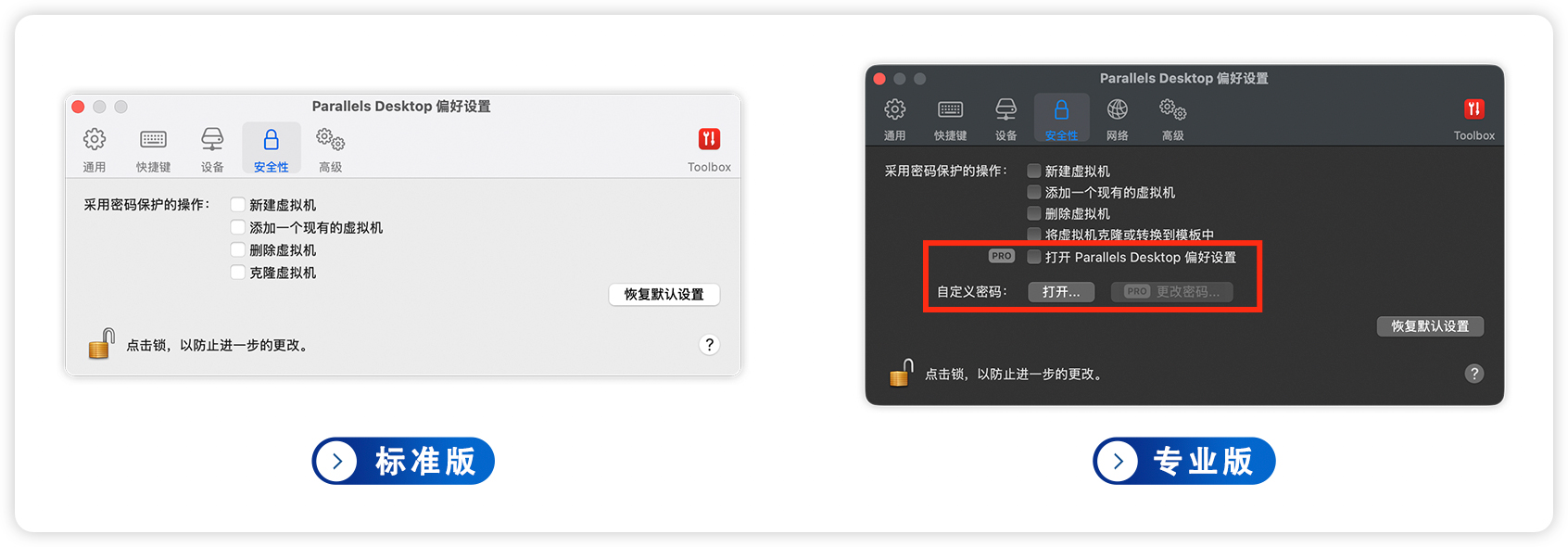The height and width of the screenshot is (547, 1568).
Task: Toggle 打开 Parallels Desktop 偏好设置 checkbox
Action: [1034, 257]
